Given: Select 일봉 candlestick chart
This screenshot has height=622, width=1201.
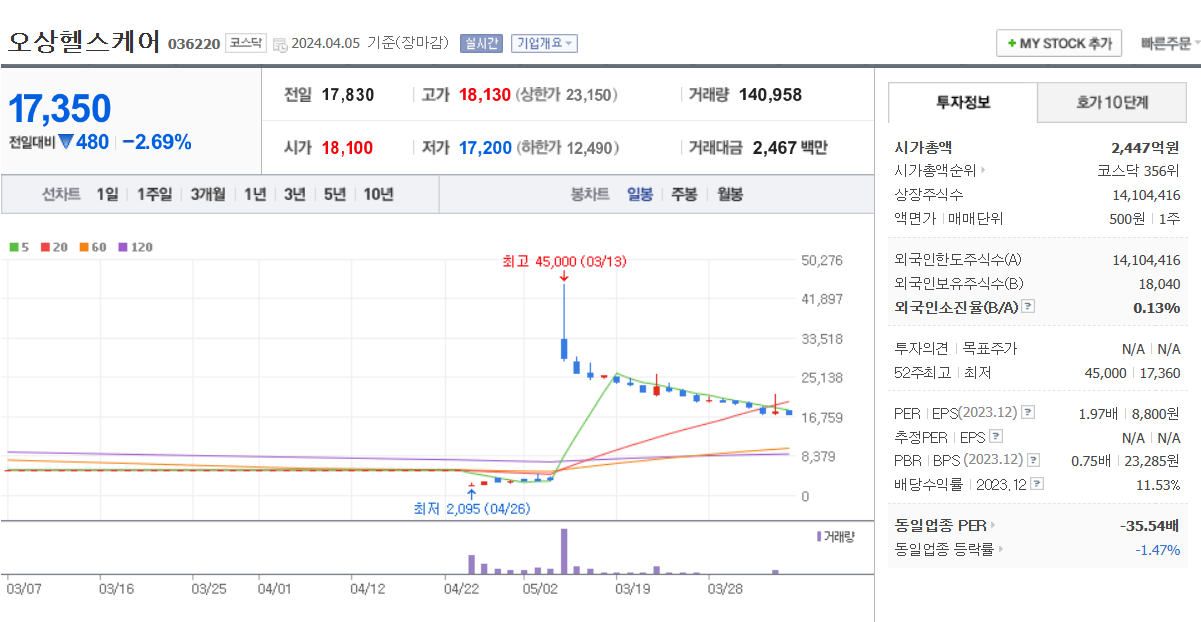Looking at the screenshot, I should point(640,194).
